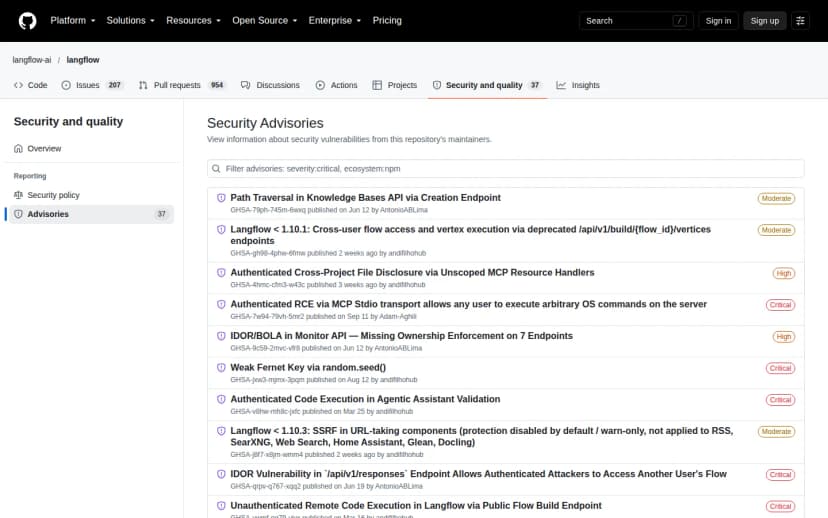Click the Sign in button

click(718, 21)
